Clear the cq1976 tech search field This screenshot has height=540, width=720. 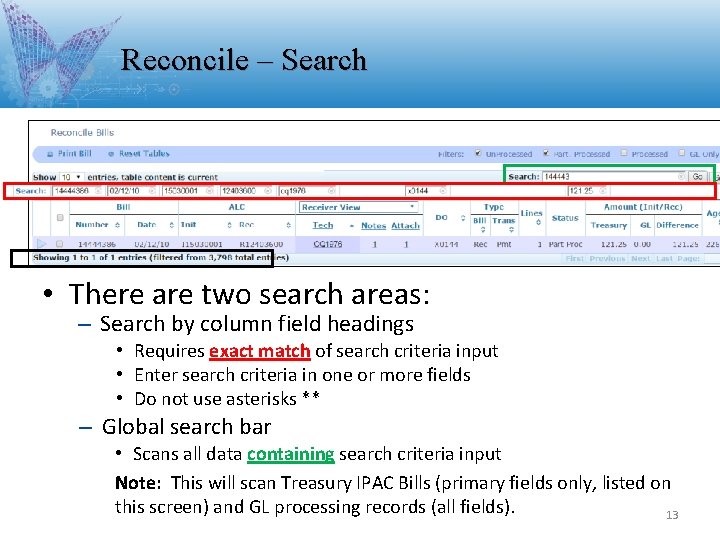(x=331, y=191)
